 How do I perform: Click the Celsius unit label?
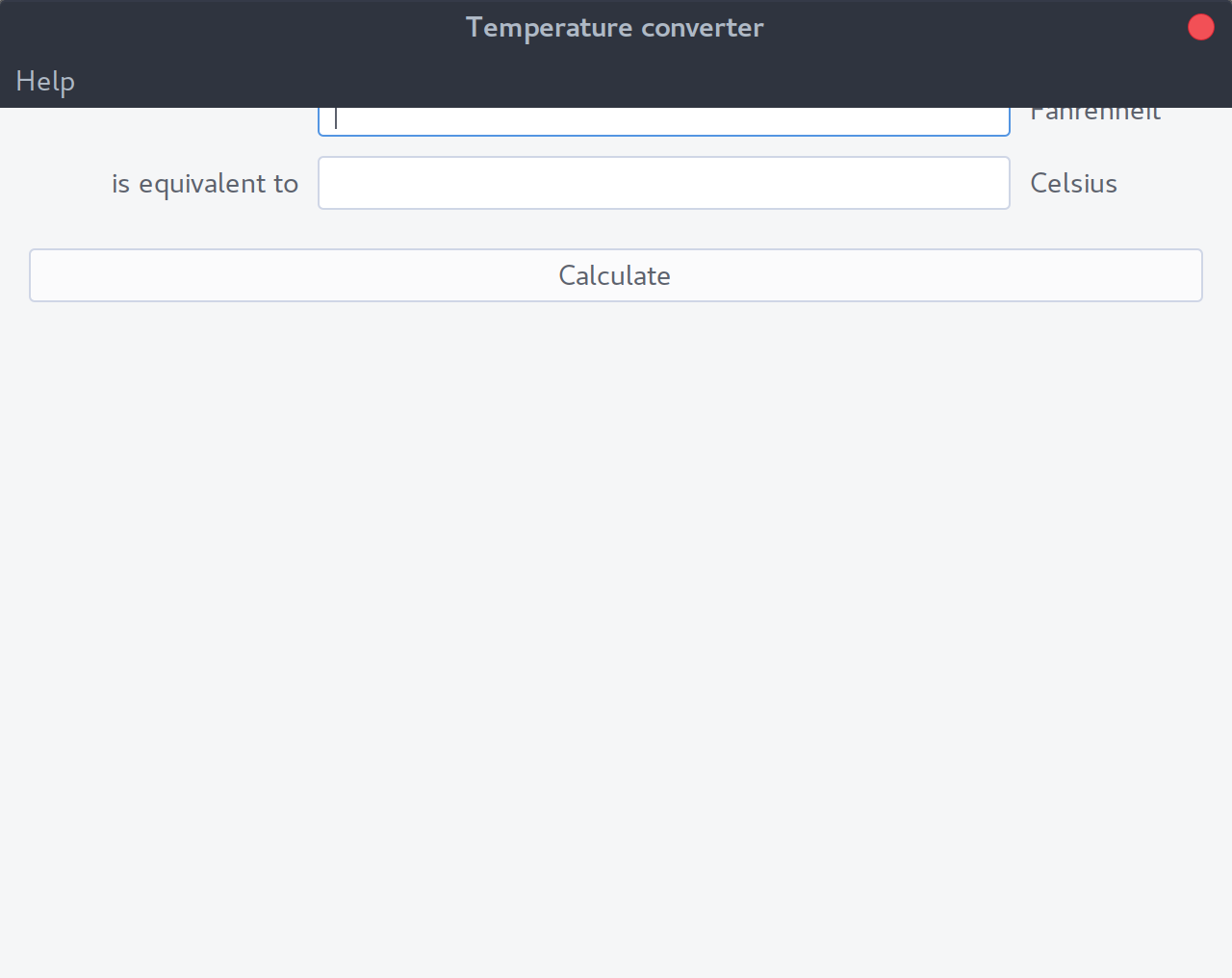pos(1073,183)
